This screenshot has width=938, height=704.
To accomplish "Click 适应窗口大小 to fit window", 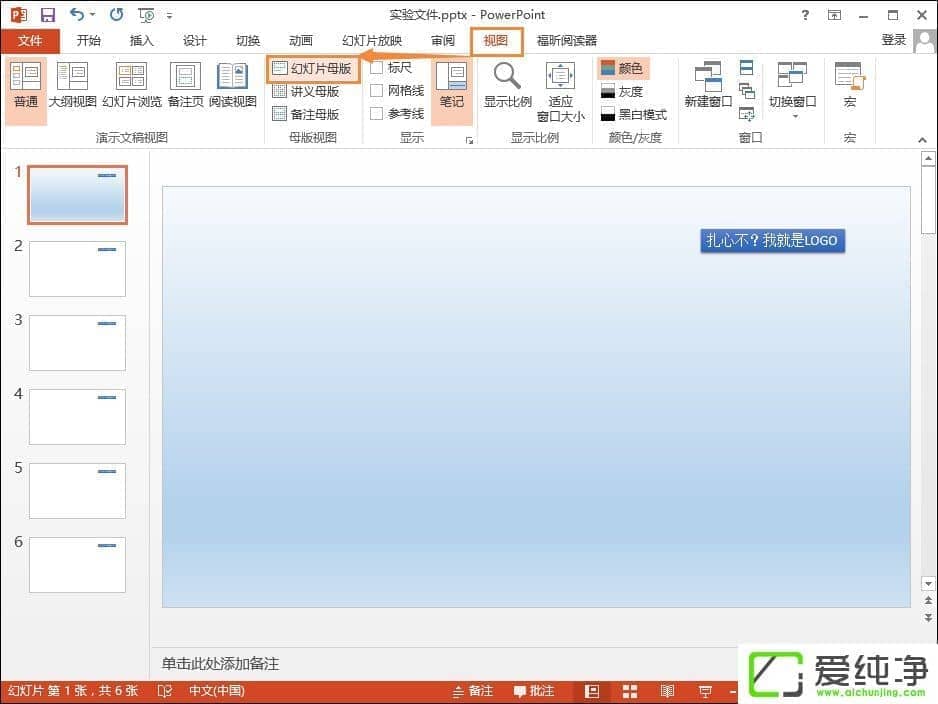I will click(559, 90).
